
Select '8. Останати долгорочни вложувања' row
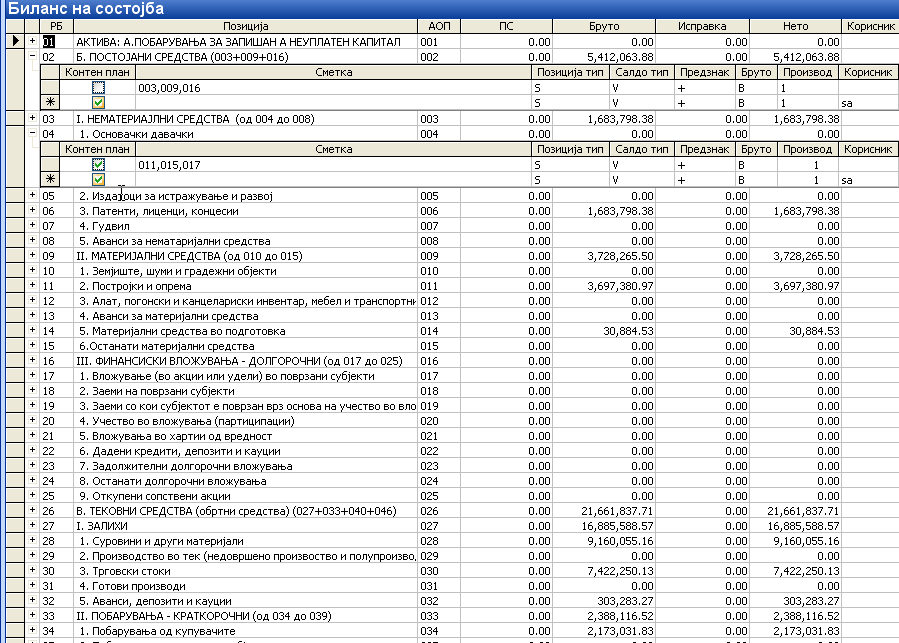[x=172, y=481]
